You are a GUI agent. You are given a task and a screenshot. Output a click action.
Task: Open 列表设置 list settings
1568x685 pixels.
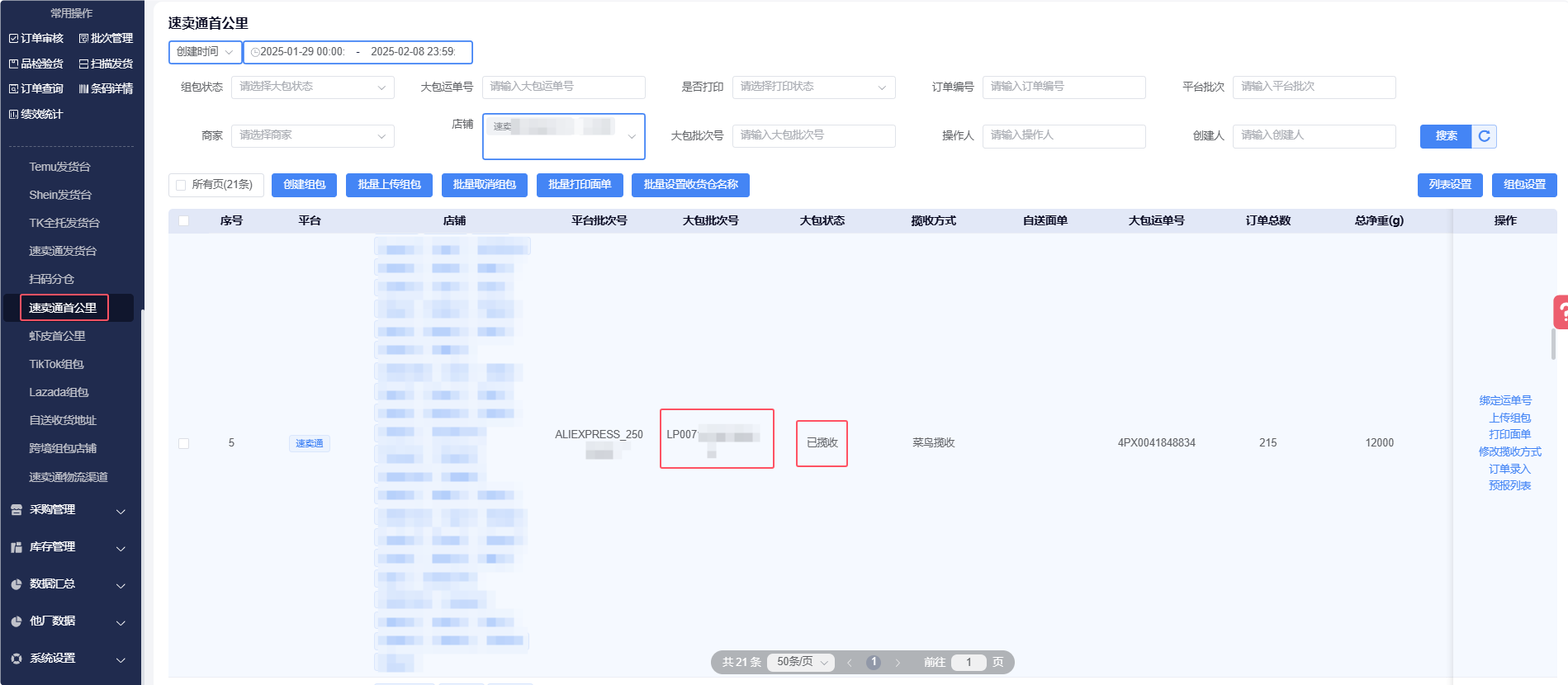point(1450,185)
